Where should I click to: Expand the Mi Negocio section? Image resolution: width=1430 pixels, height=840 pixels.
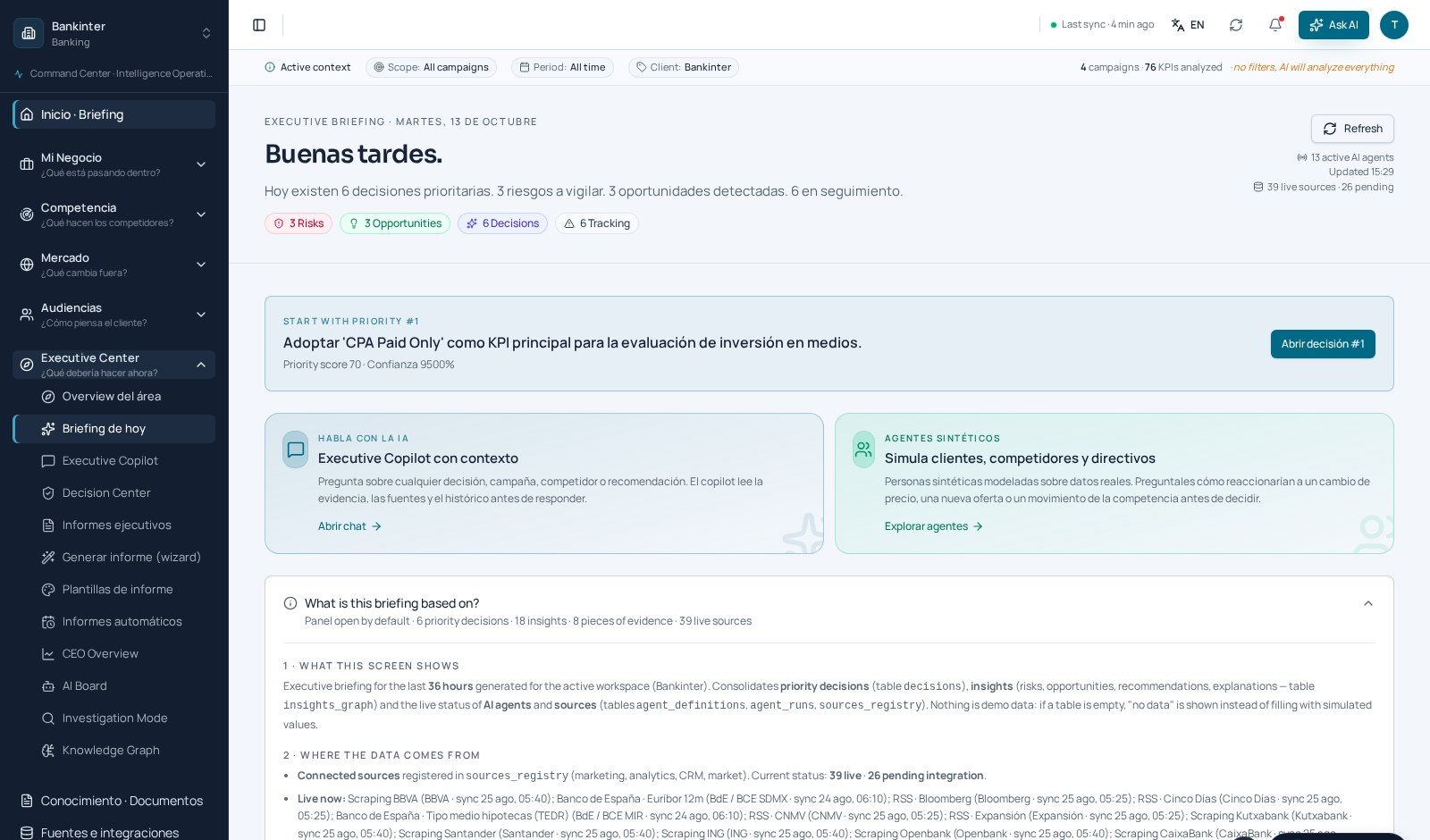point(114,164)
